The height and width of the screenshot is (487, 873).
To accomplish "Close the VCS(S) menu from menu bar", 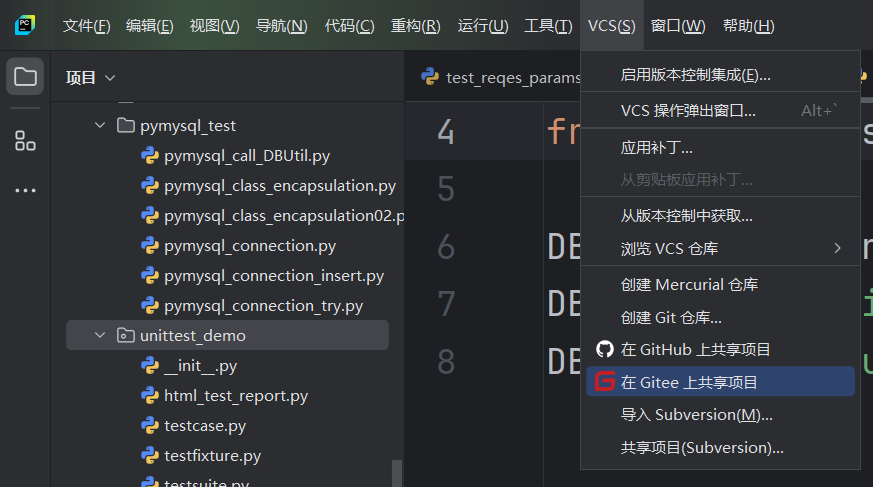I will (611, 26).
